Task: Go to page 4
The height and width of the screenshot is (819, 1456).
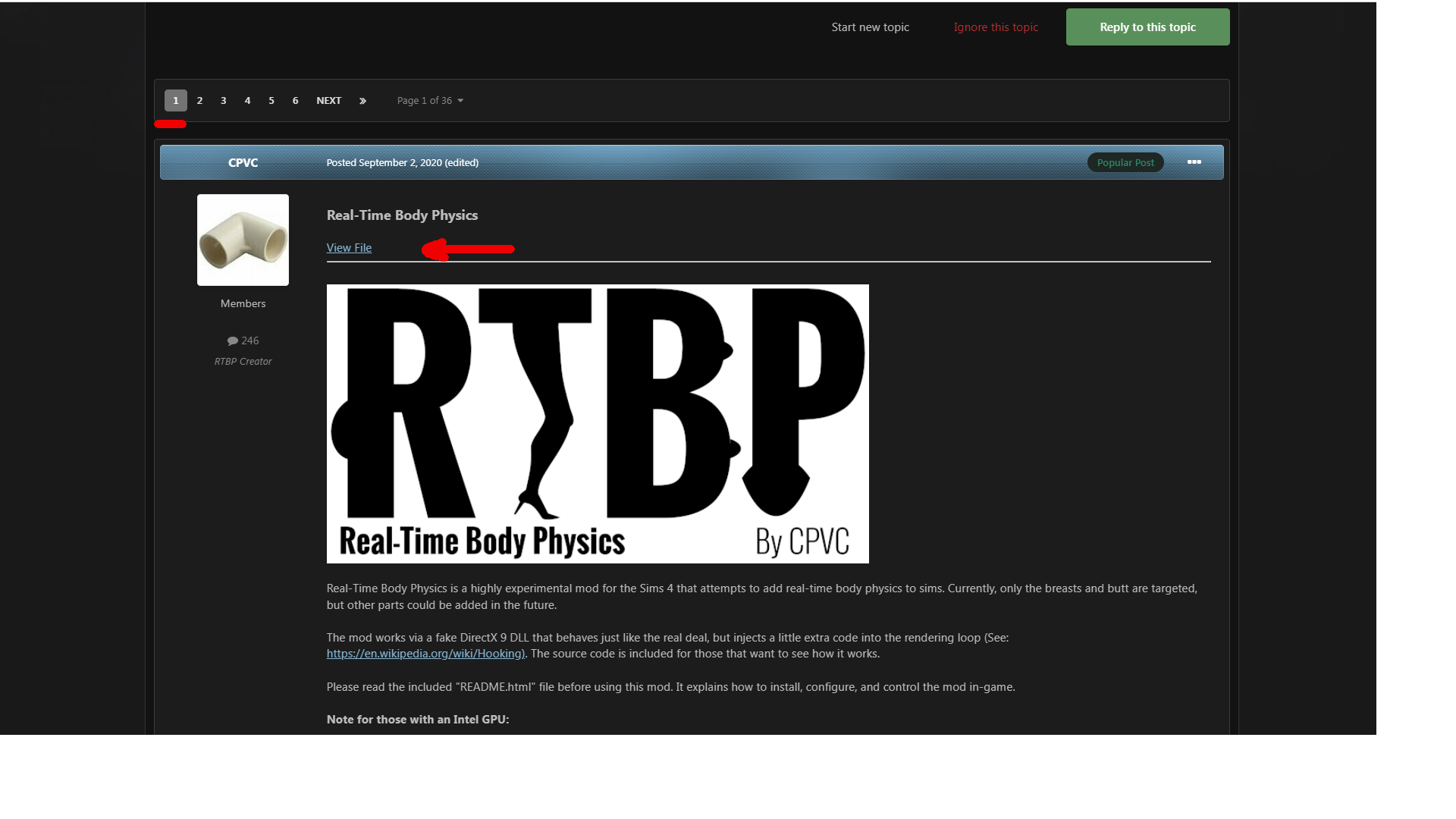Action: pos(247,101)
